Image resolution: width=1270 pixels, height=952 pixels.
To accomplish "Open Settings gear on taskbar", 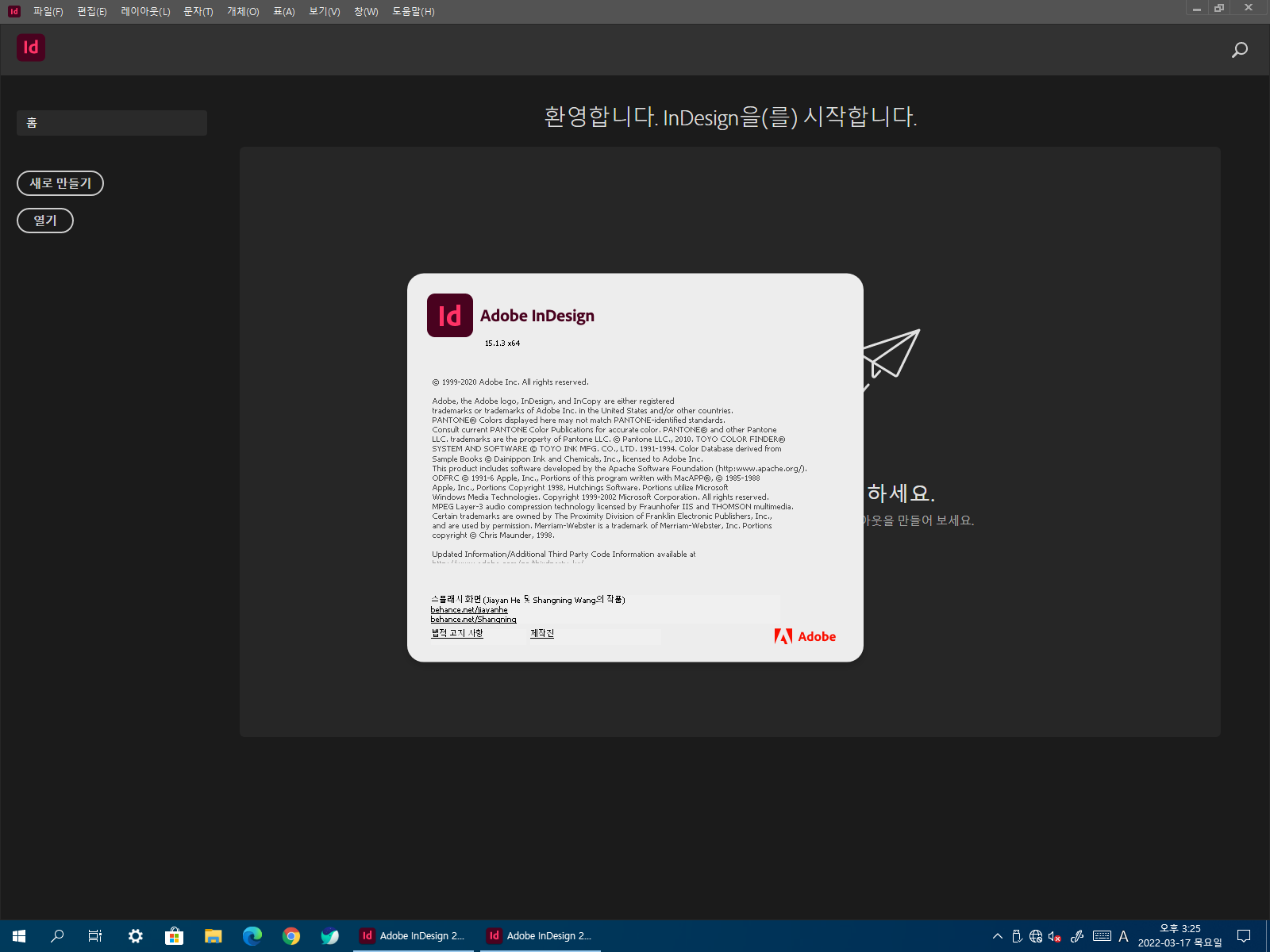I will [136, 936].
